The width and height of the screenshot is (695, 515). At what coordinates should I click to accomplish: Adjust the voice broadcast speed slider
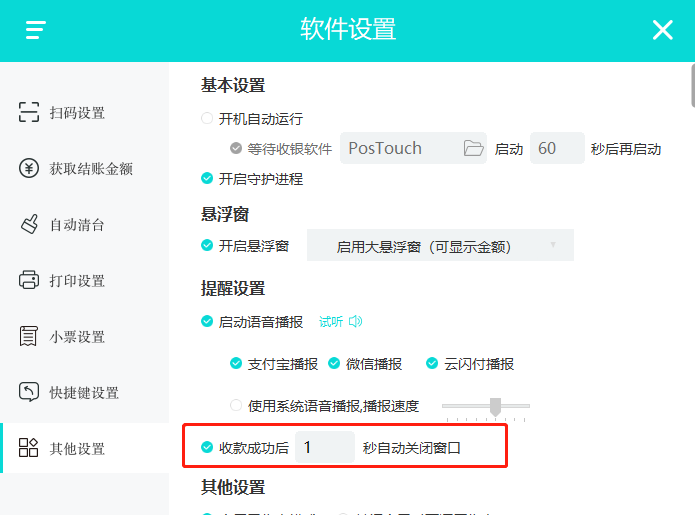point(495,406)
